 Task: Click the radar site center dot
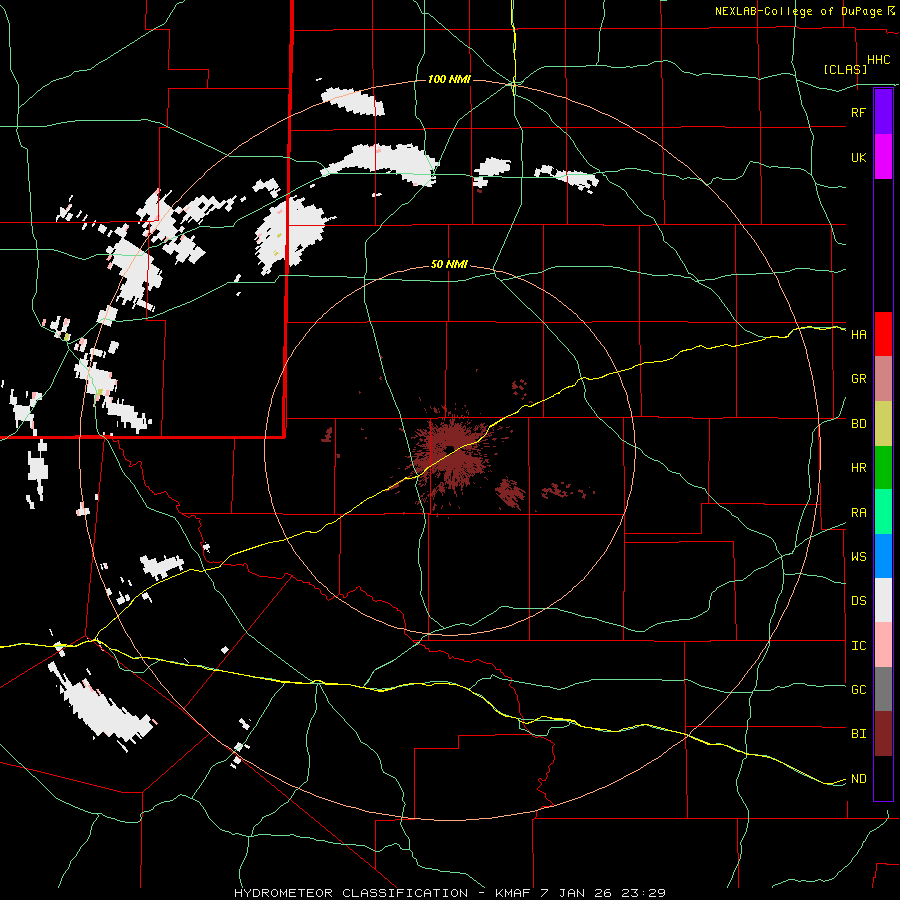(x=450, y=449)
